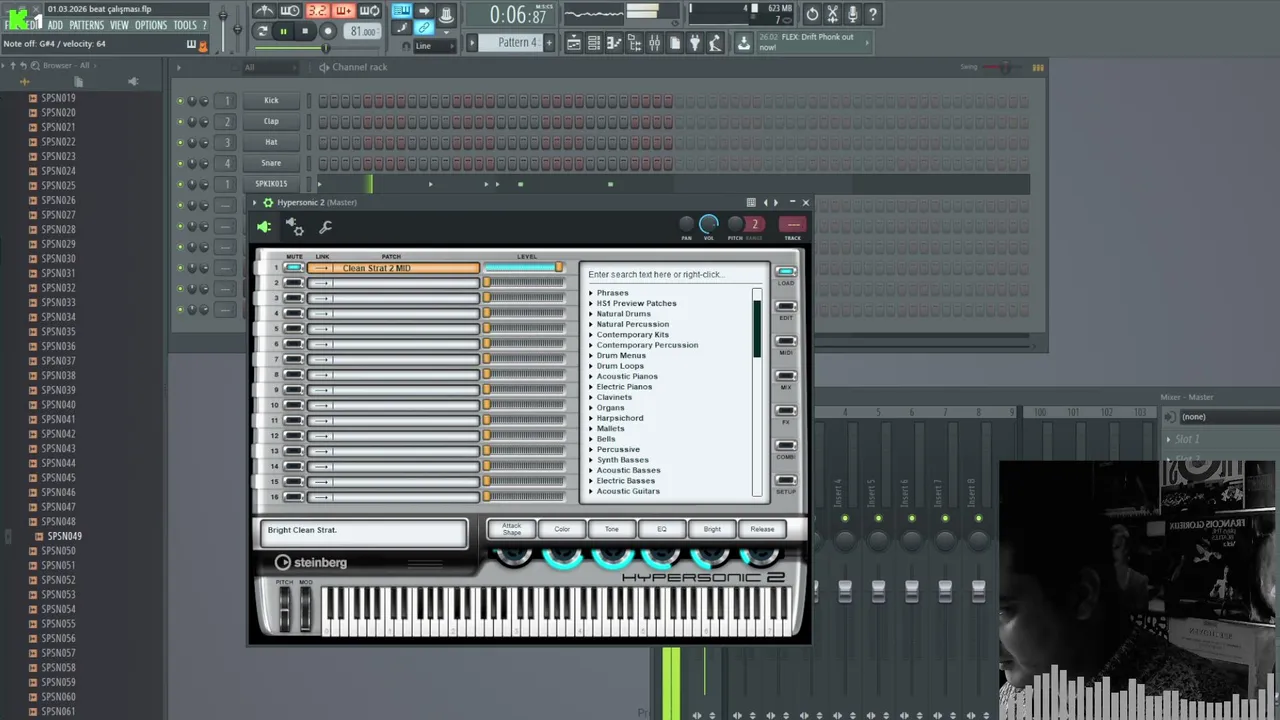Open the VIEW menu
This screenshot has width=1280, height=720.
click(x=119, y=25)
